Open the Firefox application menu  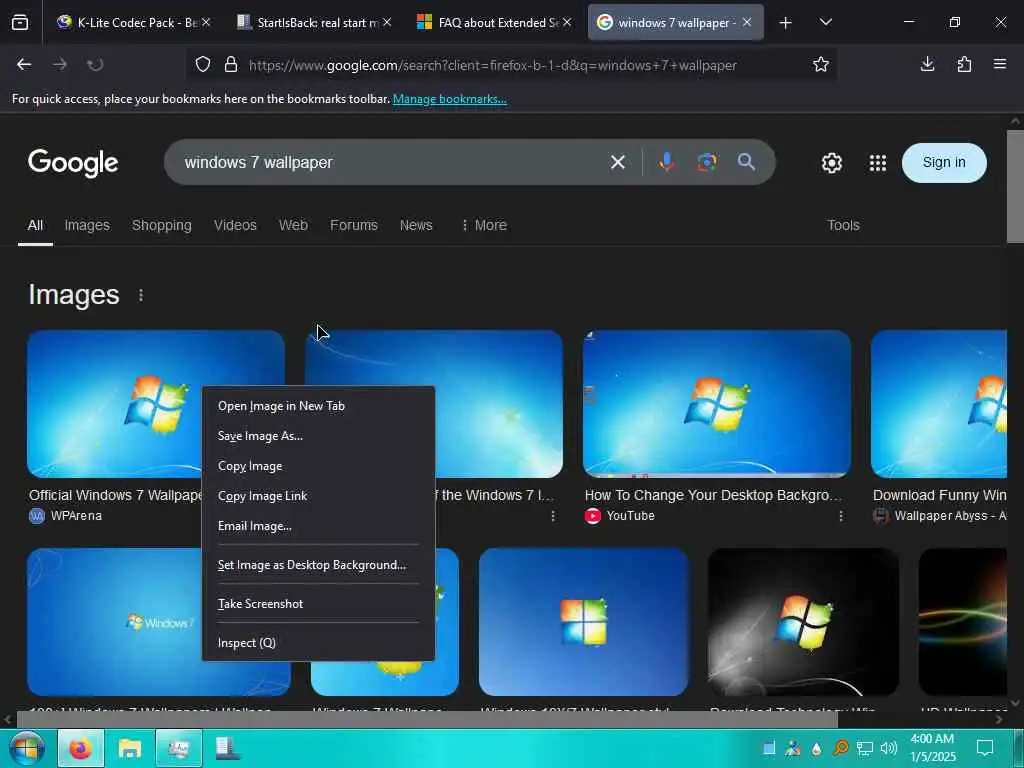[x=1000, y=64]
